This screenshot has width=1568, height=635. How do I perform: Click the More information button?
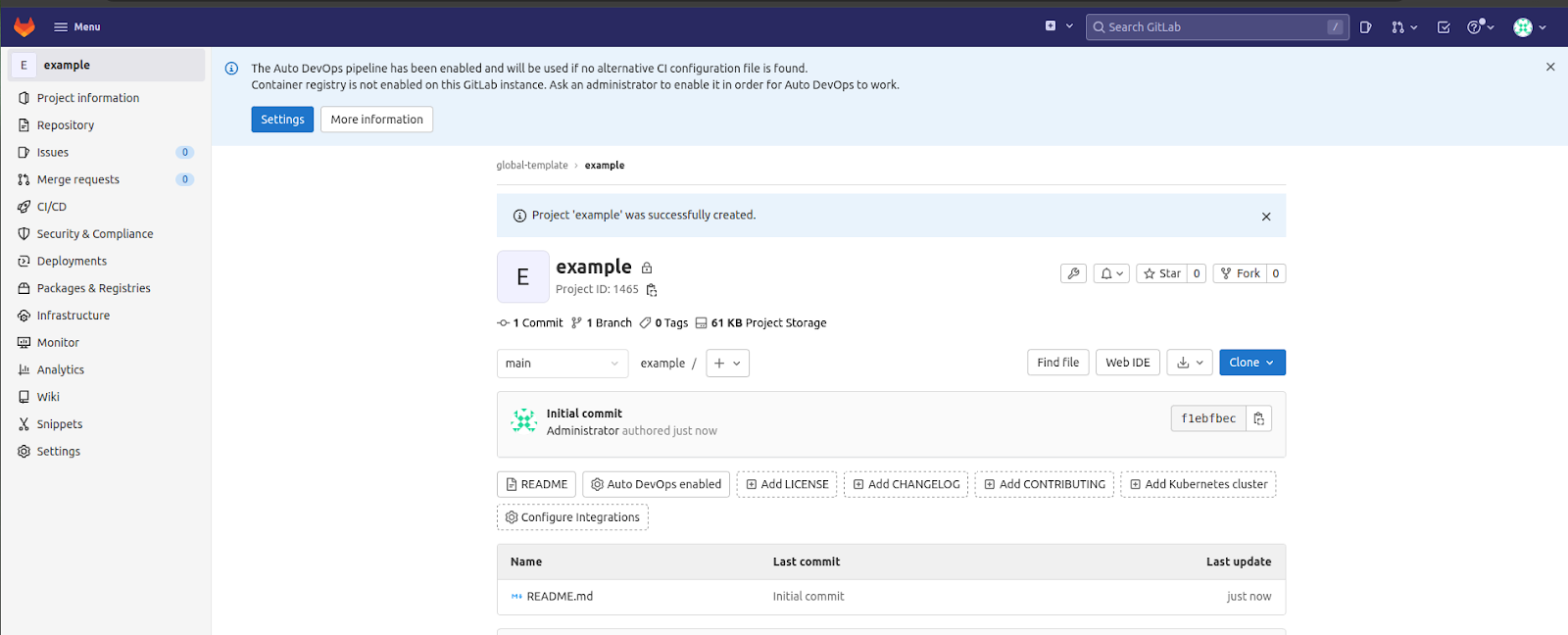[376, 120]
